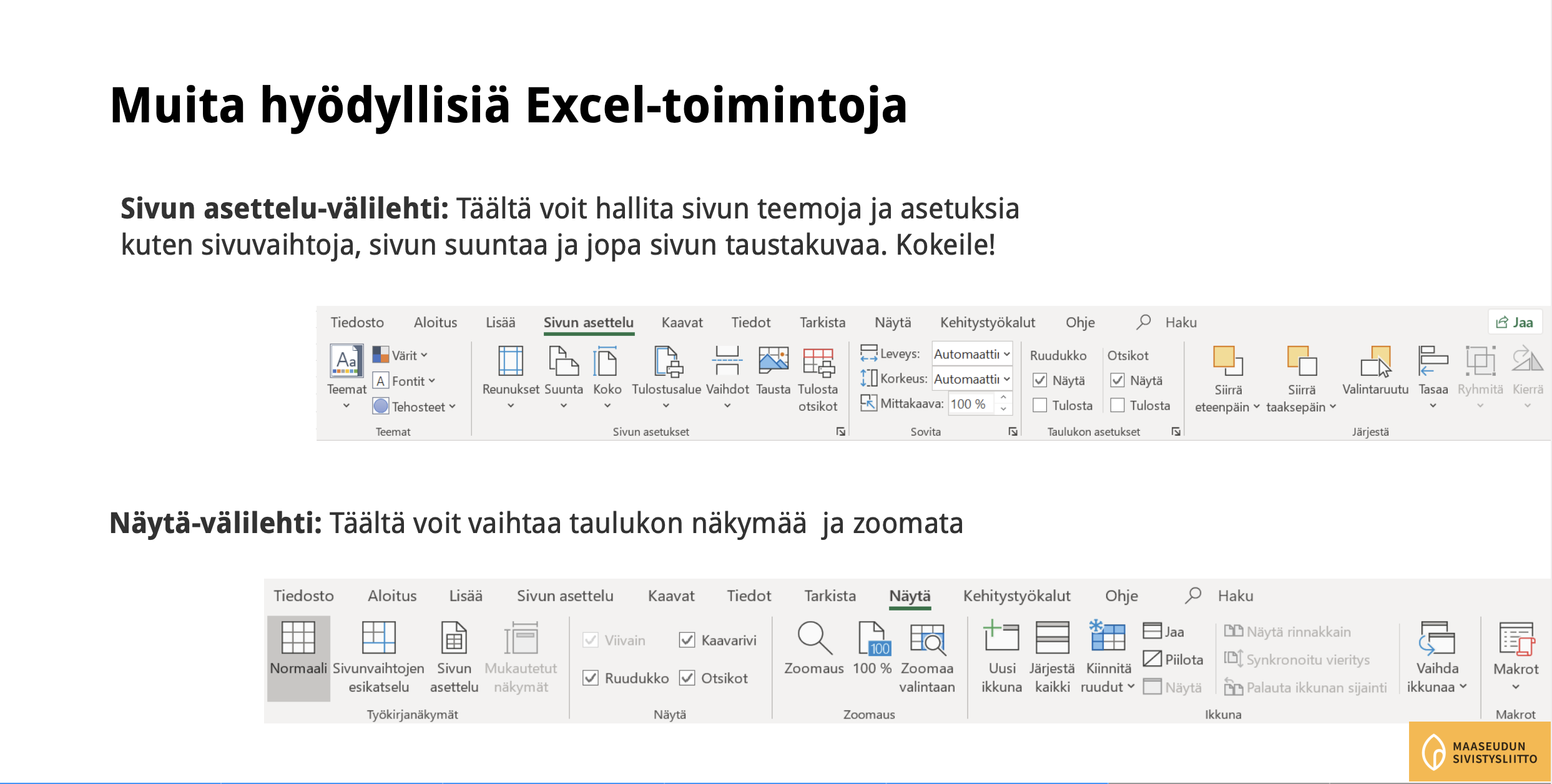Open Makrot macros button
The width and height of the screenshot is (1552, 784).
[1516, 657]
